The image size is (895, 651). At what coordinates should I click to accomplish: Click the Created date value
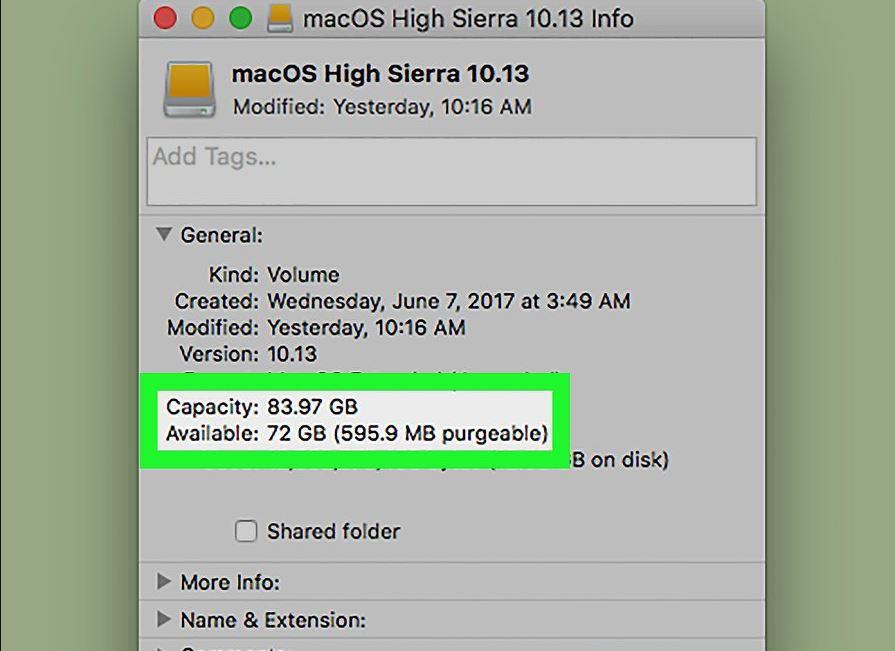[449, 301]
